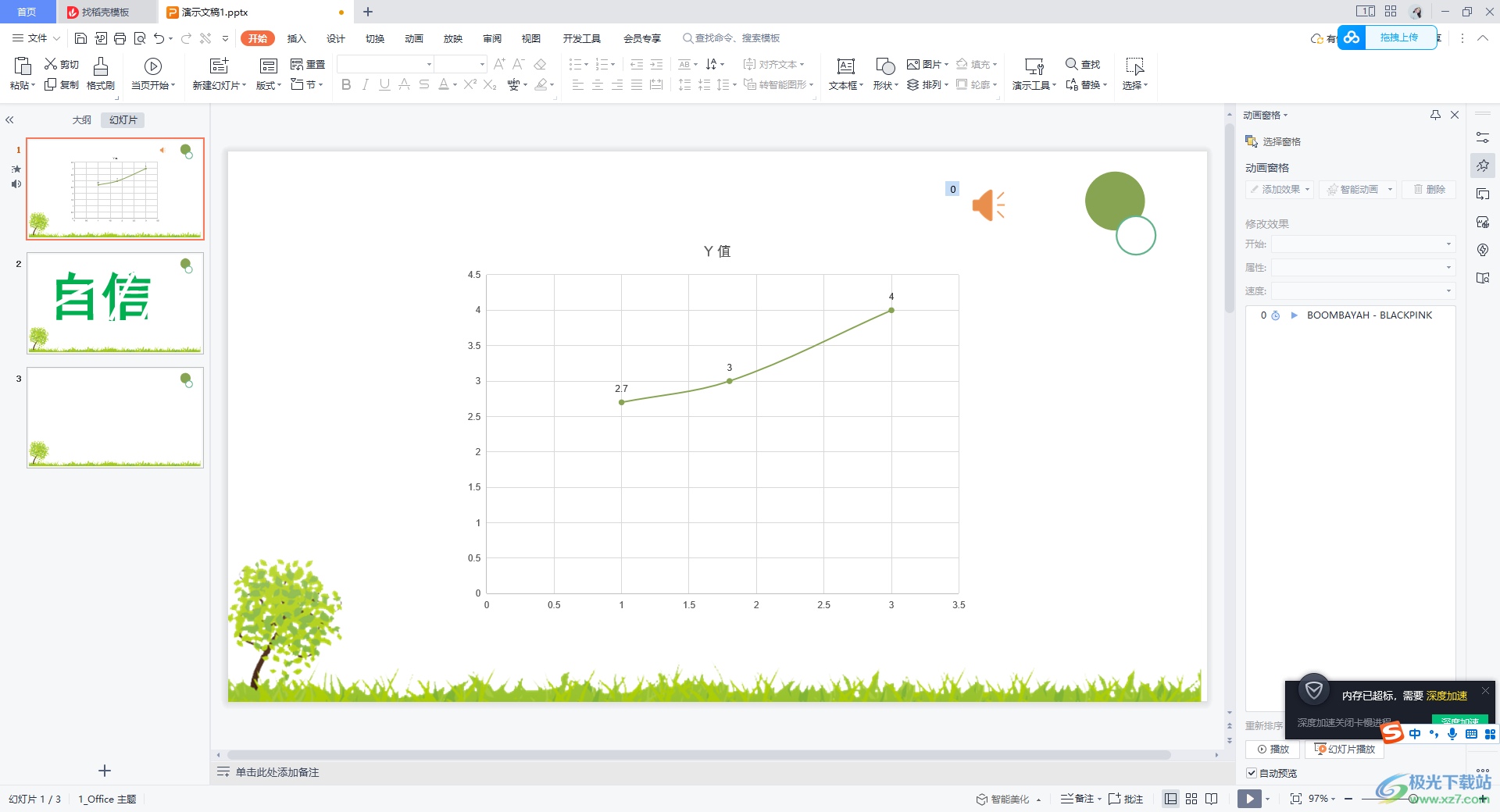Click the Reset (重置) button
This screenshot has width=1500, height=812.
308,64
